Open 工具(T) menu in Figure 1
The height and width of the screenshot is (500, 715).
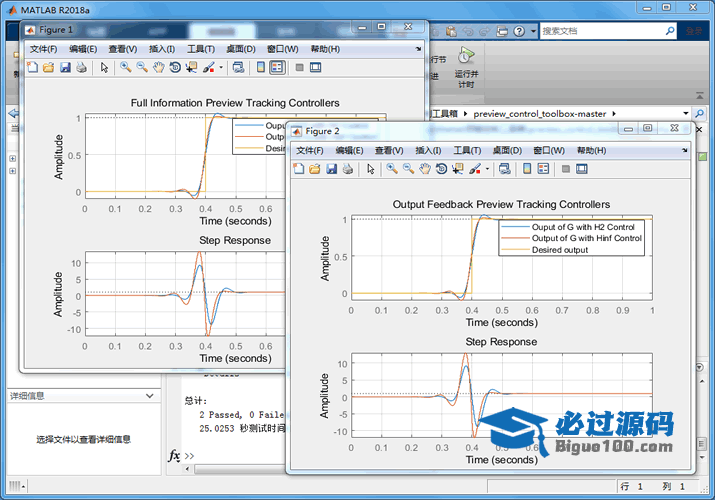click(201, 49)
